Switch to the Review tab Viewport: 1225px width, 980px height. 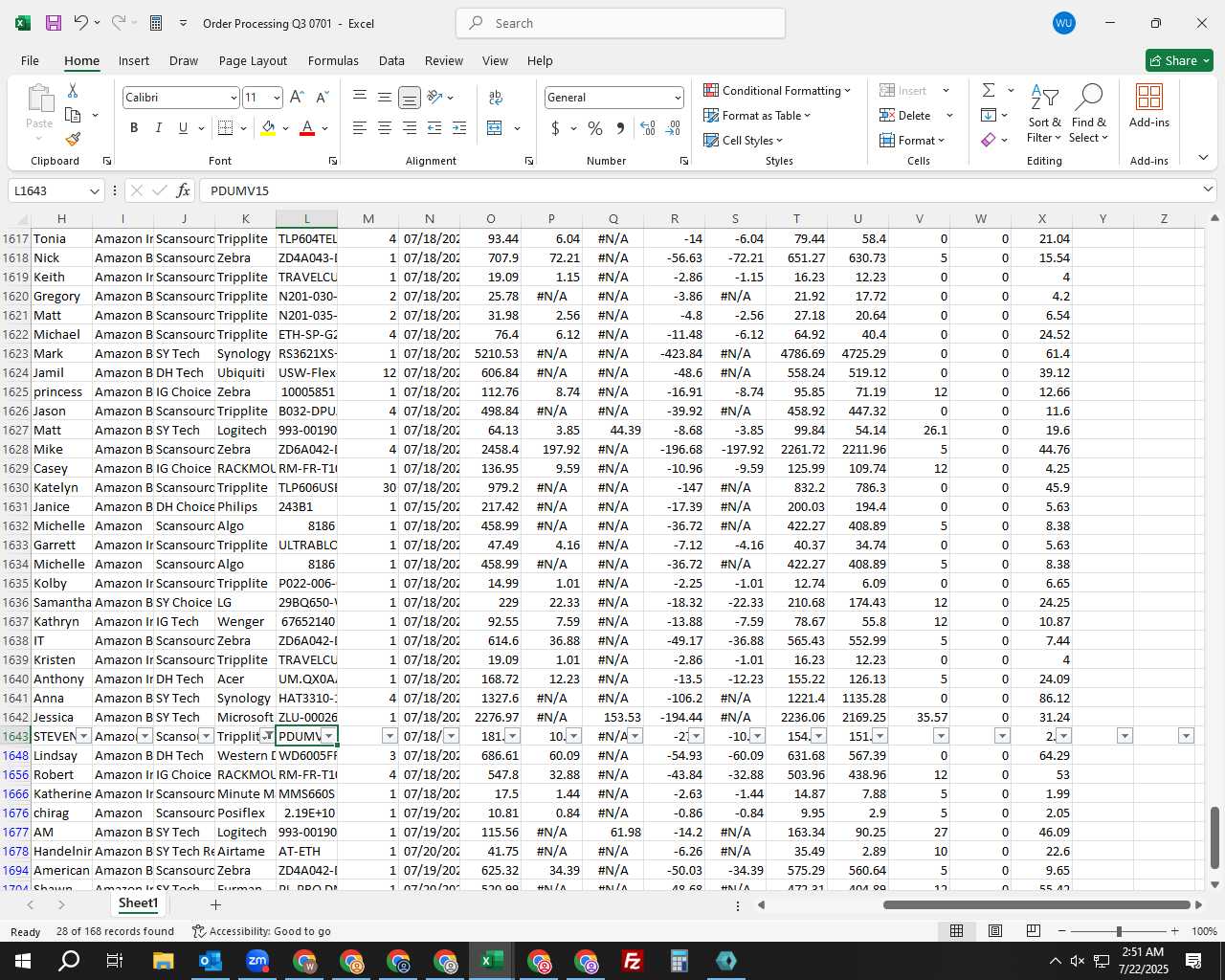(444, 60)
